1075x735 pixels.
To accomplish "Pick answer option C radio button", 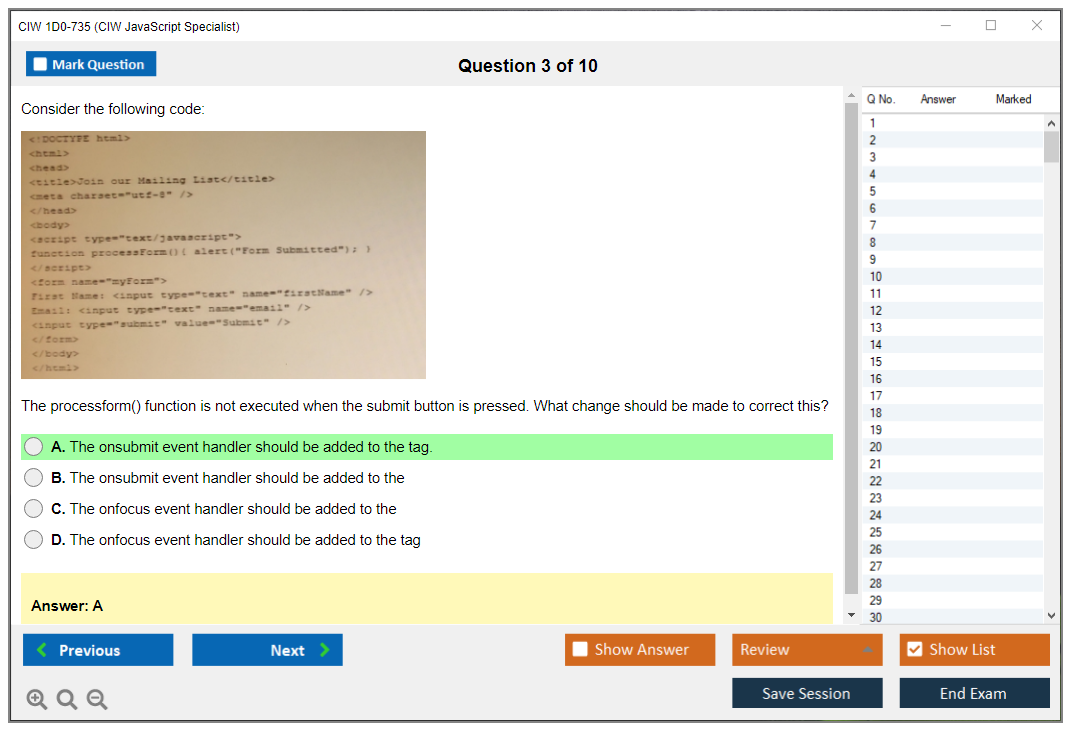I will tap(34, 509).
